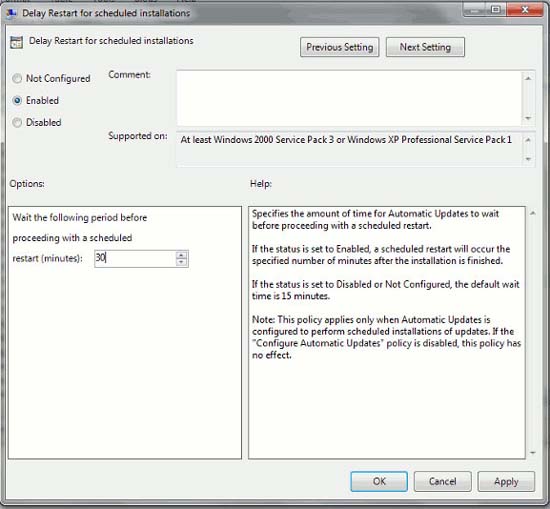550x509 pixels.
Task: Click Previous Setting button
Action: [x=340, y=47]
